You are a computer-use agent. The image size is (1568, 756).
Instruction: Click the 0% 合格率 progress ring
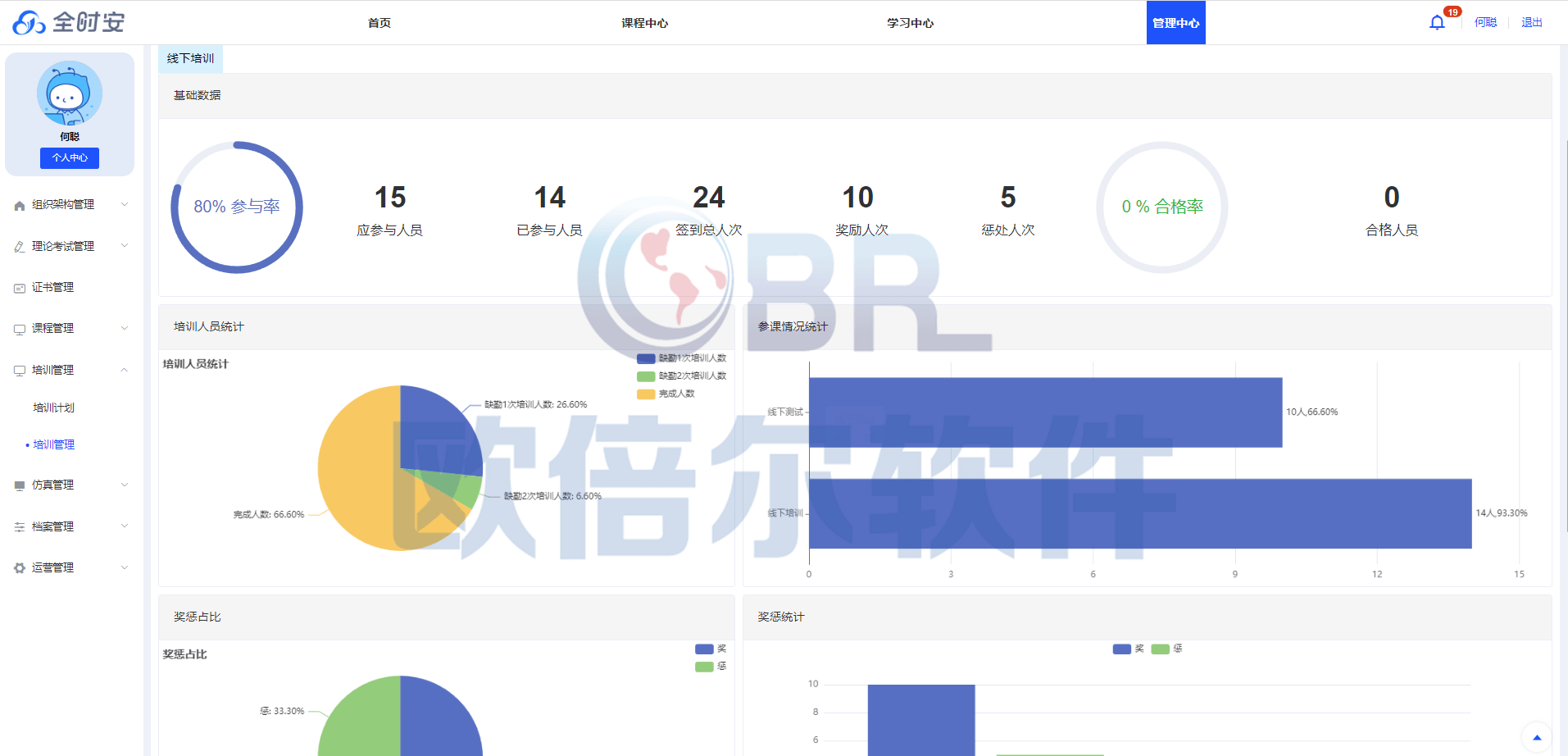tap(1162, 207)
